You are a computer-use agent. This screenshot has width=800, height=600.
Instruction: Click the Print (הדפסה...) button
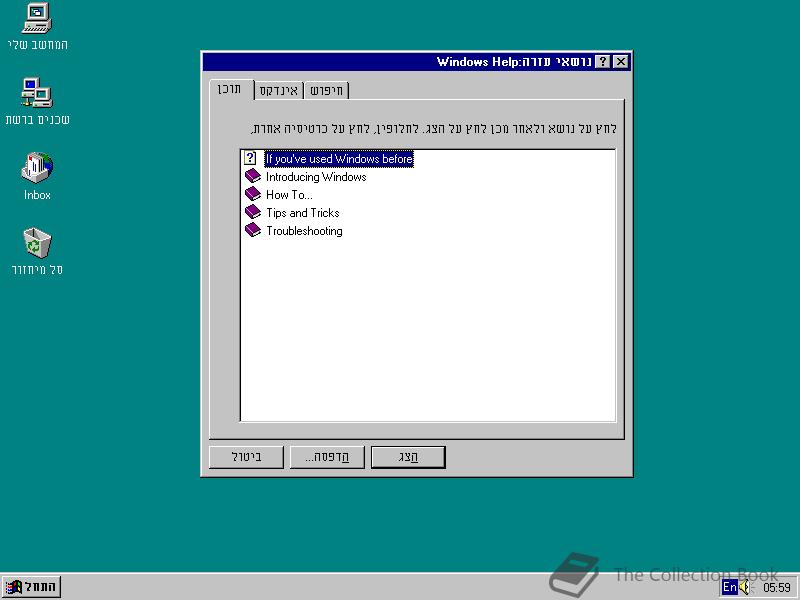327,457
